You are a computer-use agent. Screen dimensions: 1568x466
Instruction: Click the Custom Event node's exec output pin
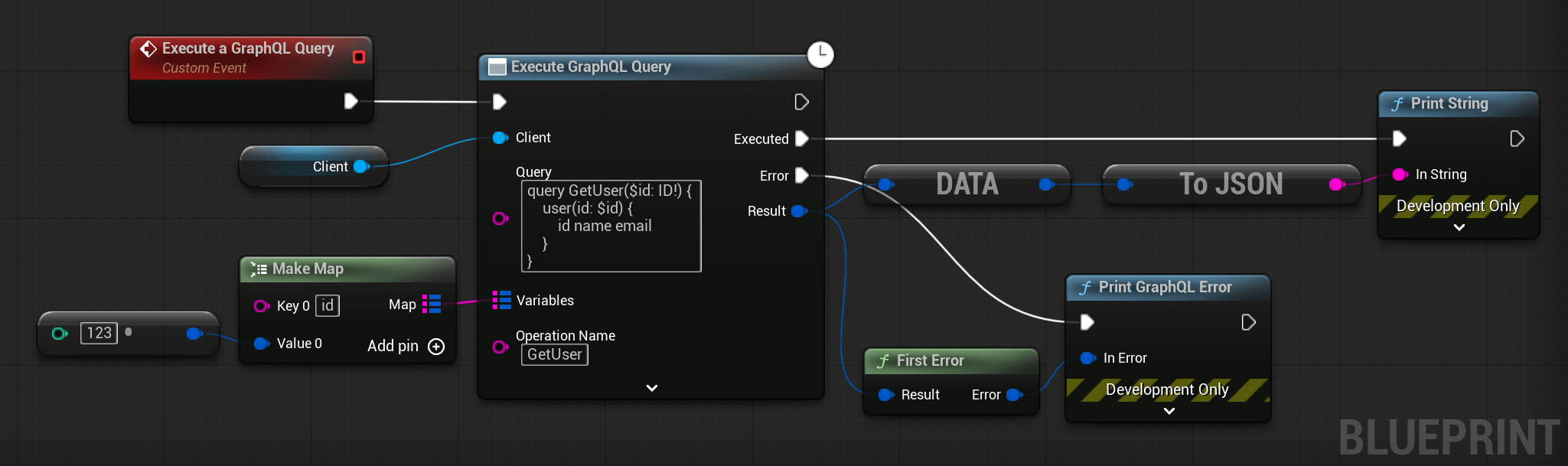pyautogui.click(x=350, y=101)
